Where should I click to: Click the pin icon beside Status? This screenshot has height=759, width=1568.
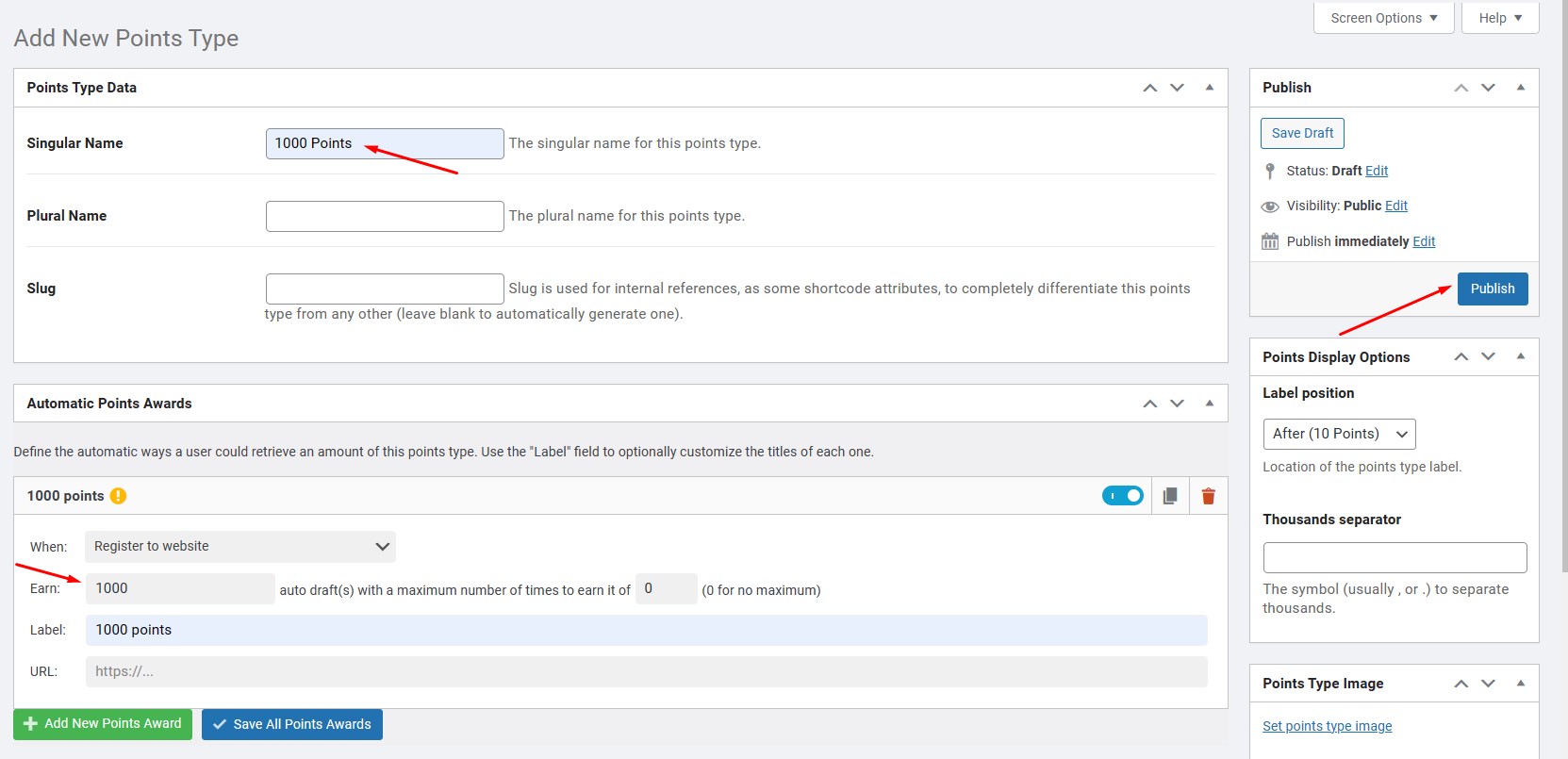[1270, 171]
